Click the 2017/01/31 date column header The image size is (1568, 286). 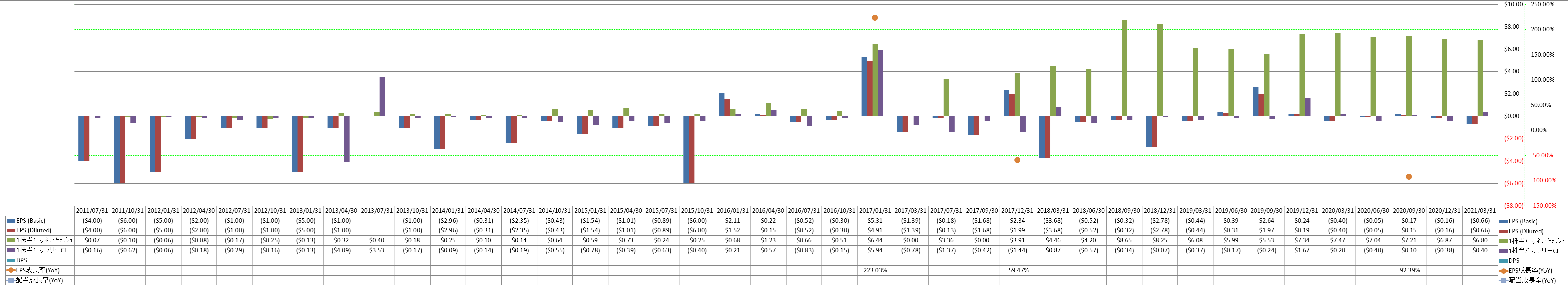tap(875, 211)
